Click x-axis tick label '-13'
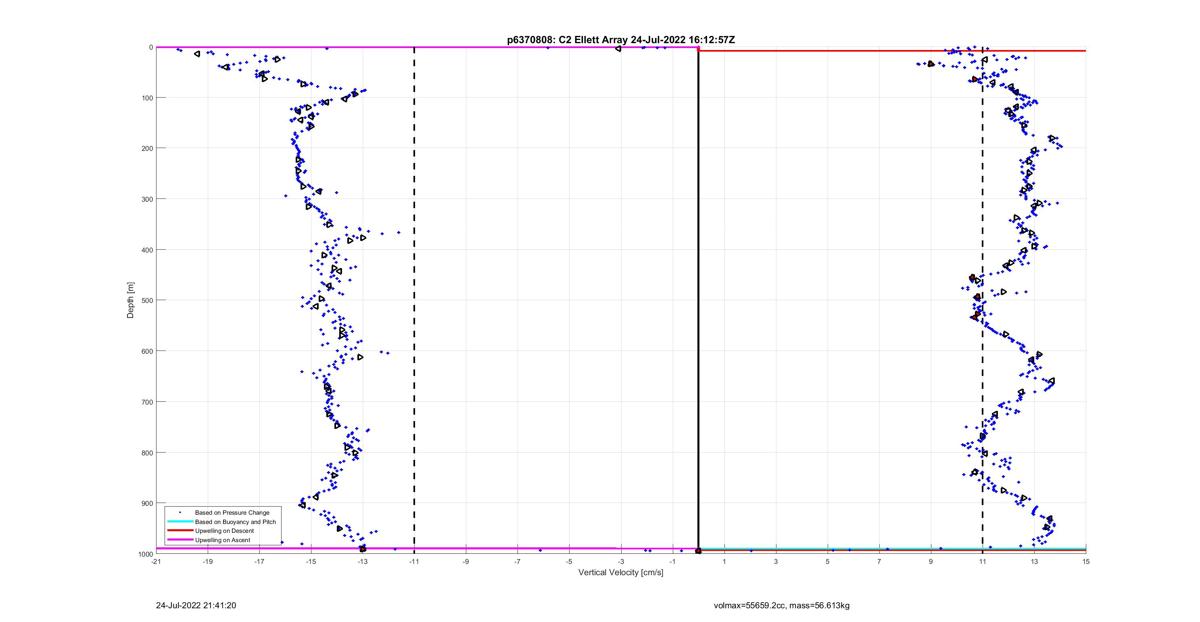 [x=363, y=562]
